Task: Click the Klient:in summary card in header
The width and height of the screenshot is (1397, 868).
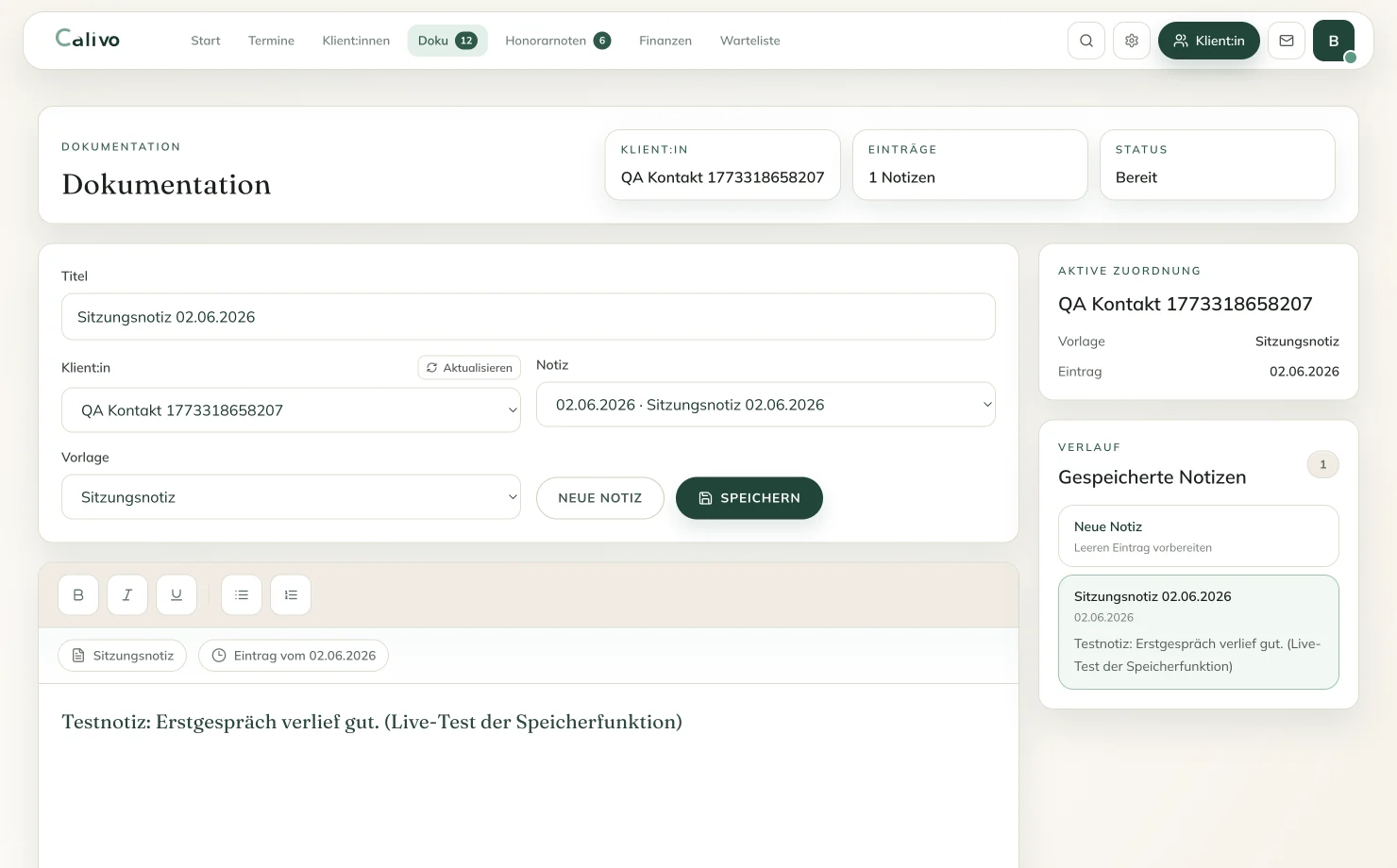Action: (x=723, y=165)
